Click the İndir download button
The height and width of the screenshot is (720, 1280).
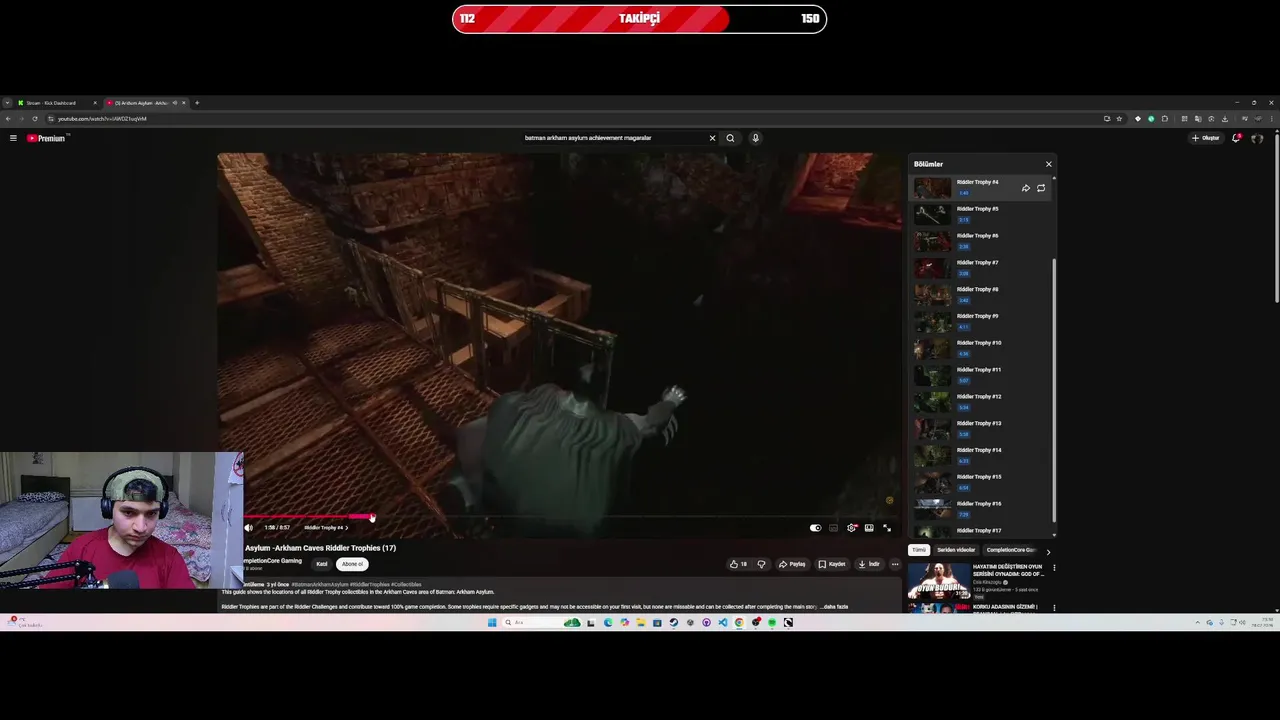click(x=869, y=564)
